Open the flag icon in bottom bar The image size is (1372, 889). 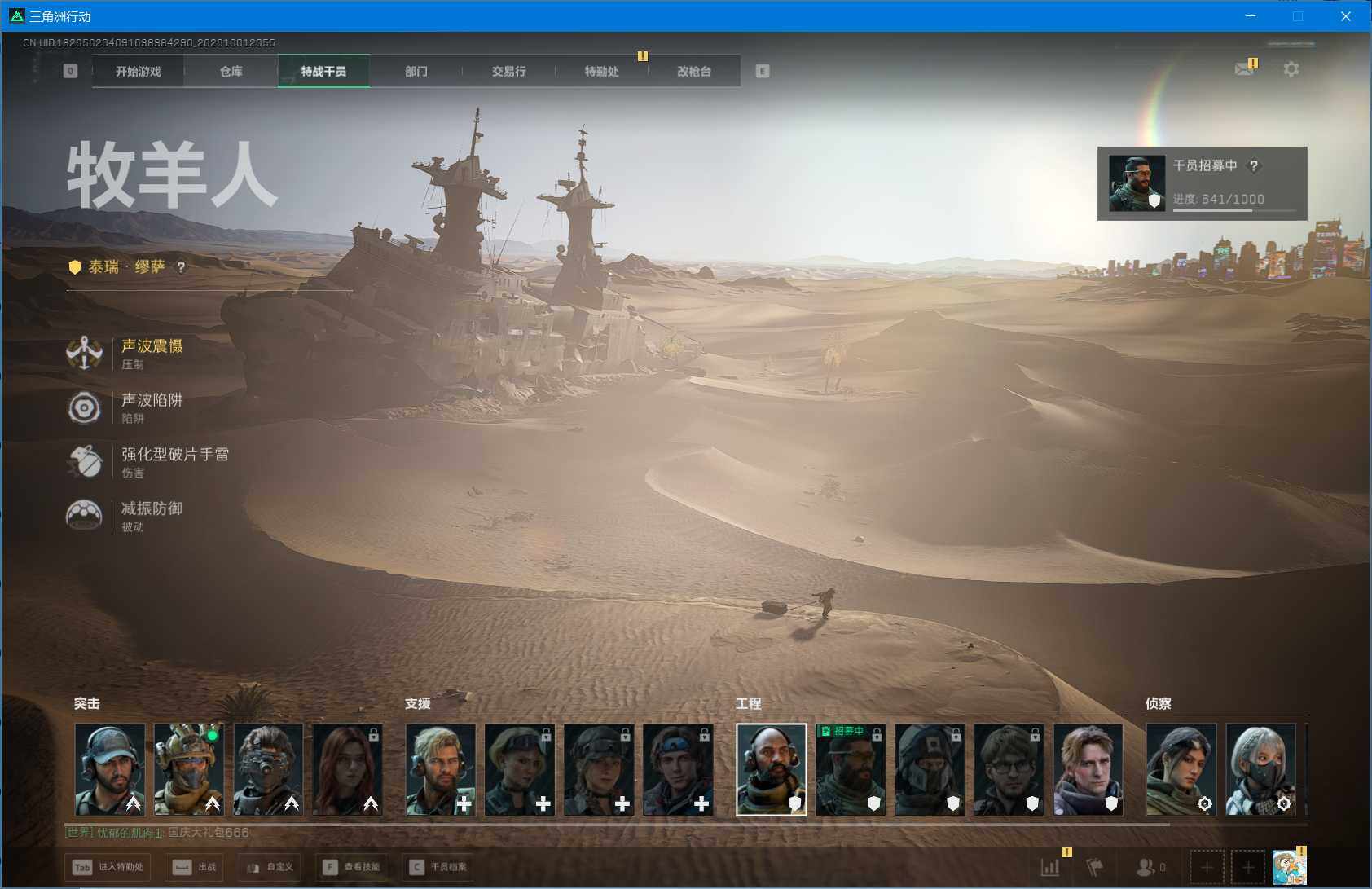tap(1095, 867)
